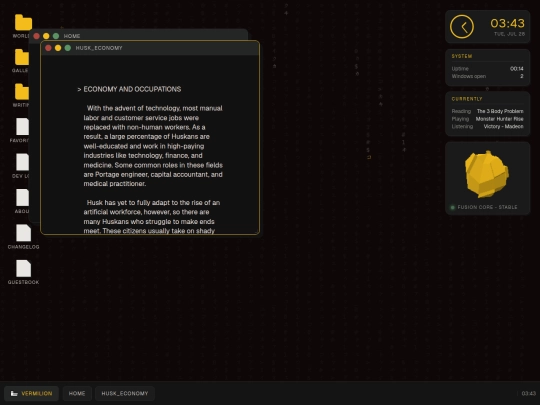Click the large 03:43 clock time
Screen dimensions: 540x405
click(507, 23)
